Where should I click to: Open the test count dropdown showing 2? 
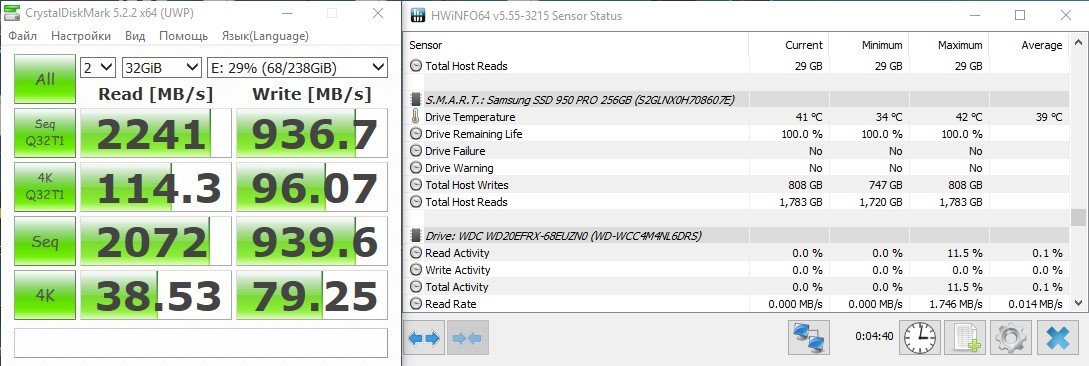[x=98, y=67]
